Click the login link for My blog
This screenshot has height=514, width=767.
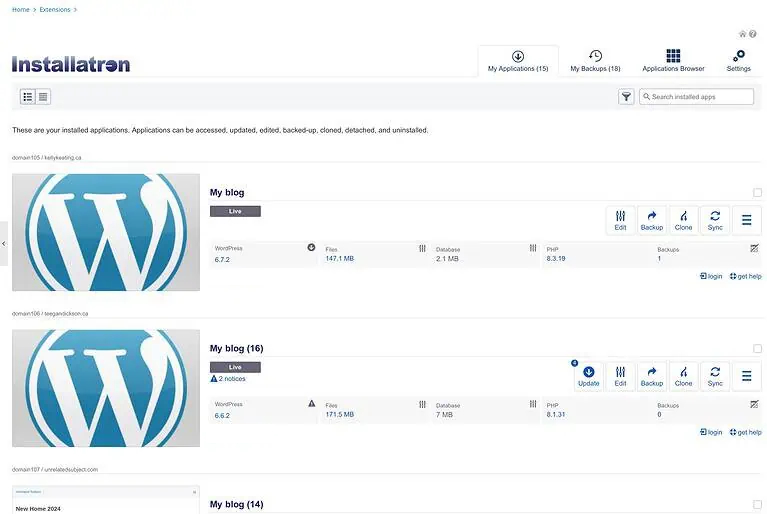pos(711,276)
